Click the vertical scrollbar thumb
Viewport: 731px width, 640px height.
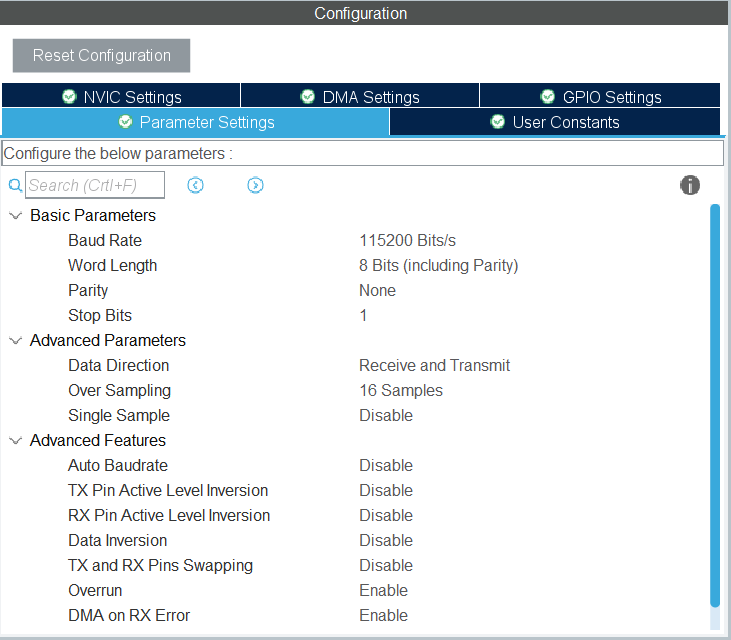[x=715, y=406]
